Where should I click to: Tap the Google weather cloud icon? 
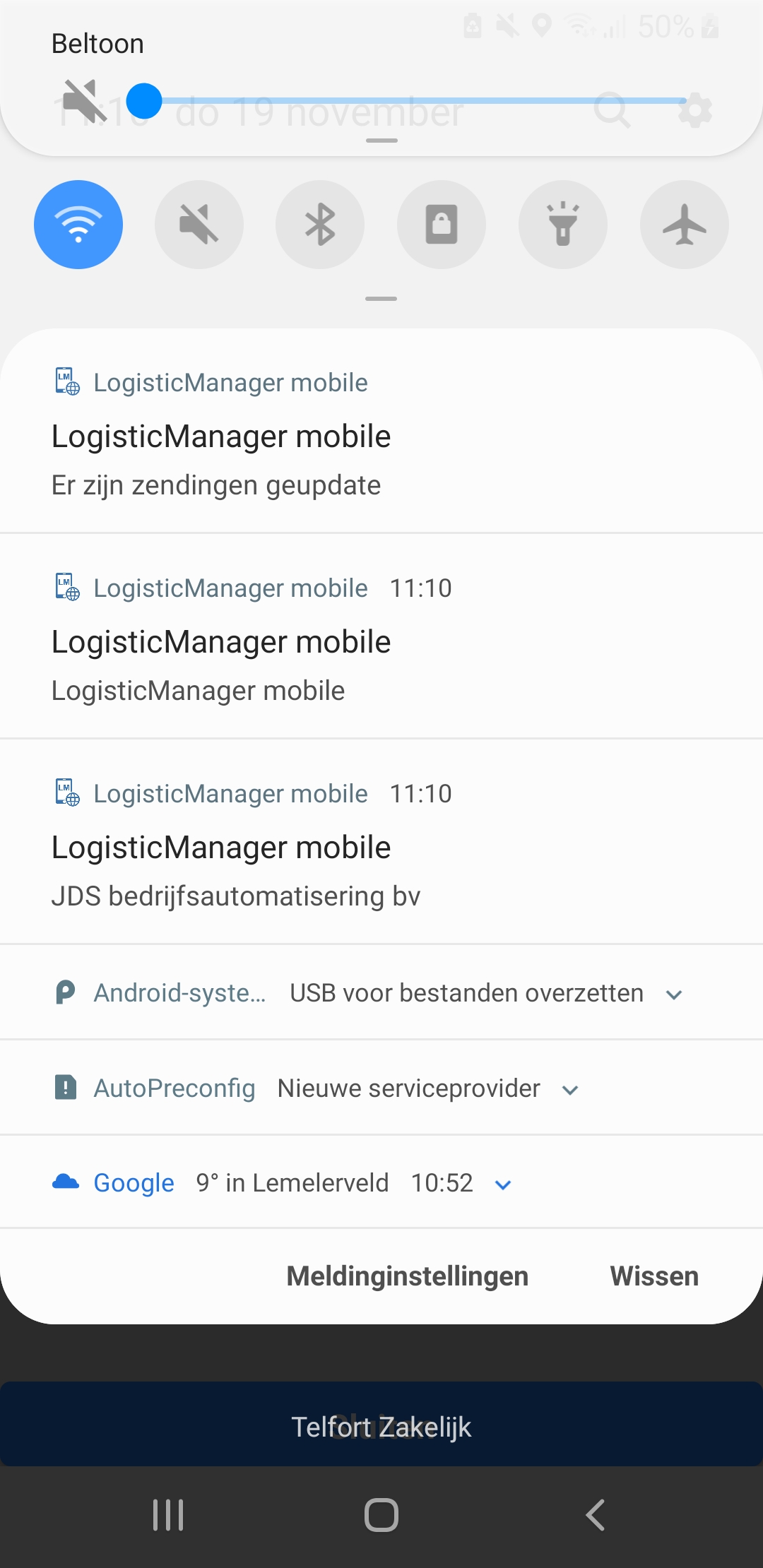coord(66,1182)
